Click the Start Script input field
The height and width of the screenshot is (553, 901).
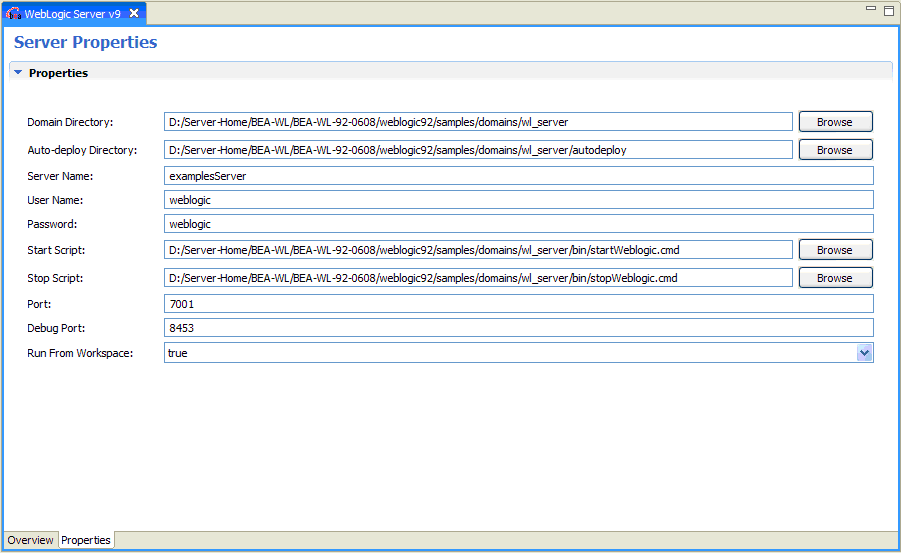tap(478, 250)
